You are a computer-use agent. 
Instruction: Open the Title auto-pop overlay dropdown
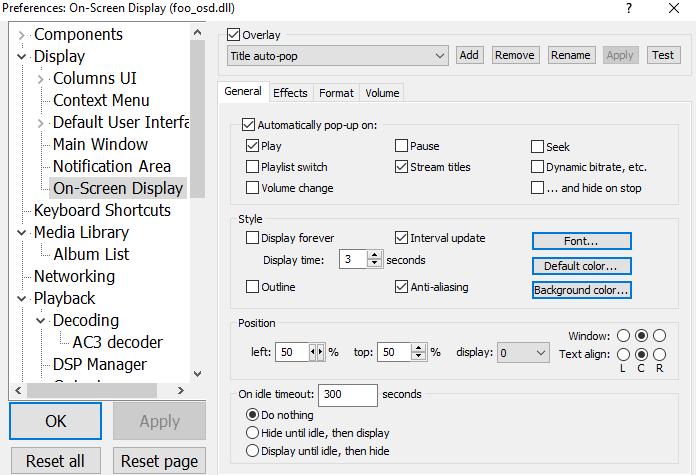click(x=336, y=56)
